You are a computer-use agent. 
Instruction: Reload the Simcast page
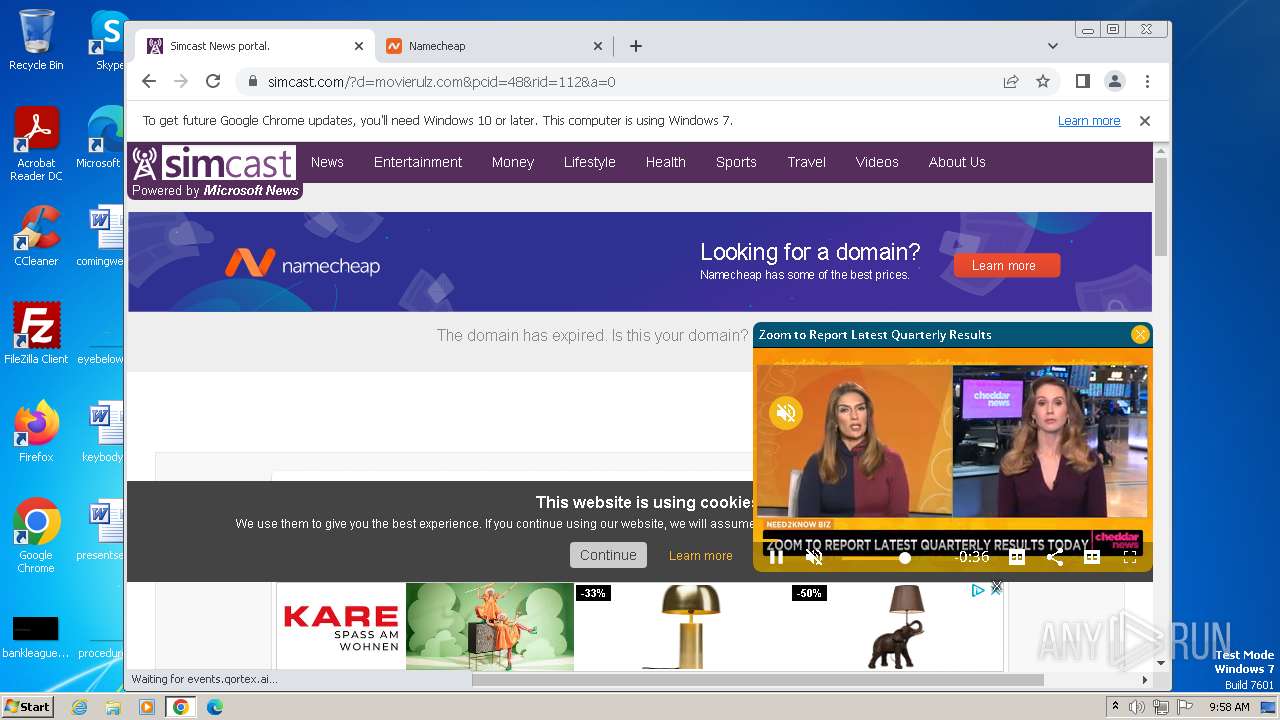(x=213, y=81)
